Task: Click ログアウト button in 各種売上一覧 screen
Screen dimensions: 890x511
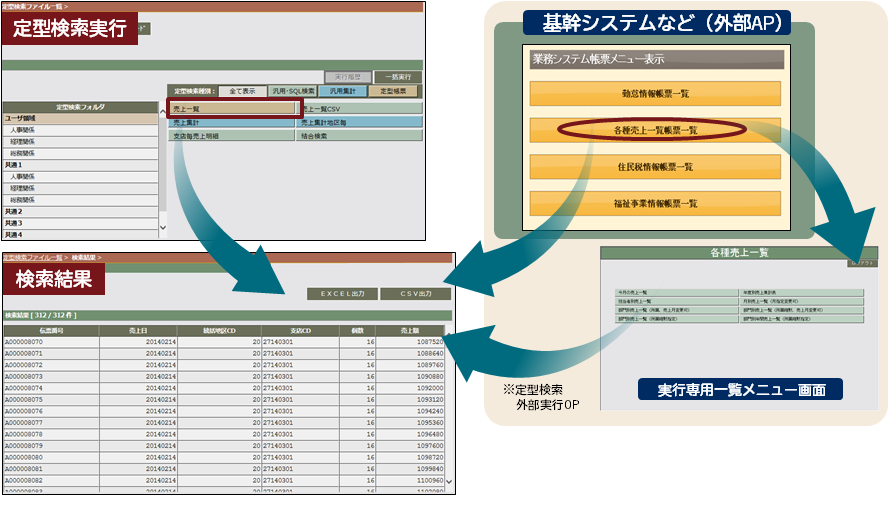Action: point(862,263)
